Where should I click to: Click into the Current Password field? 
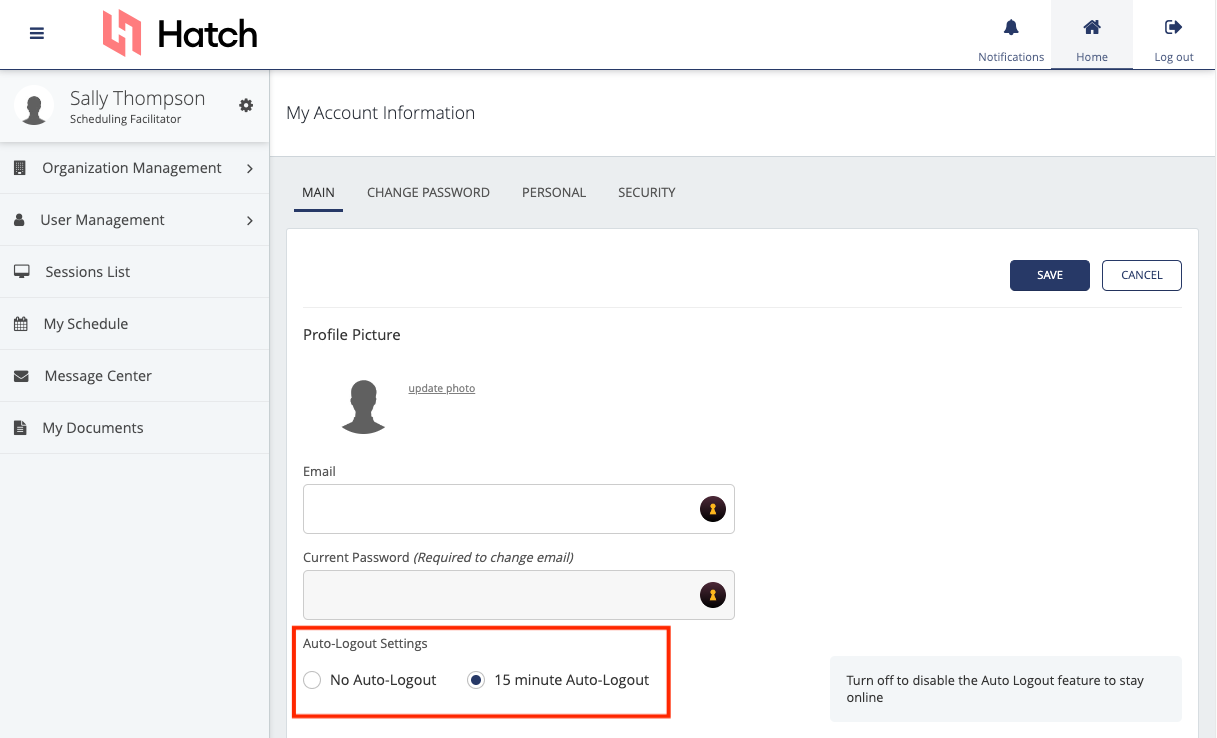pos(519,595)
